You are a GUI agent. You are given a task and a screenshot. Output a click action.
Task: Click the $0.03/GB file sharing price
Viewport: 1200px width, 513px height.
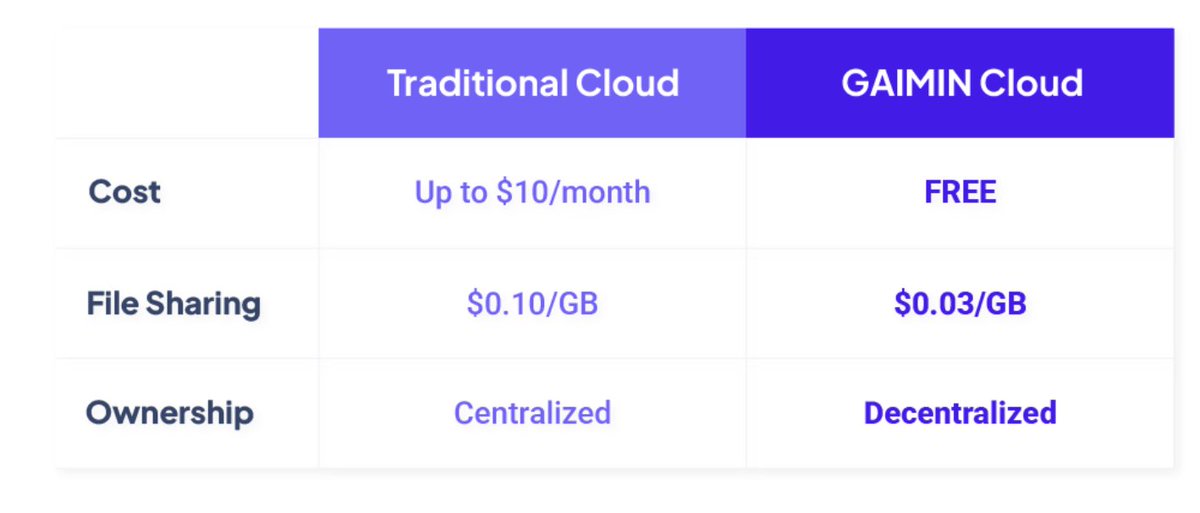coord(960,303)
